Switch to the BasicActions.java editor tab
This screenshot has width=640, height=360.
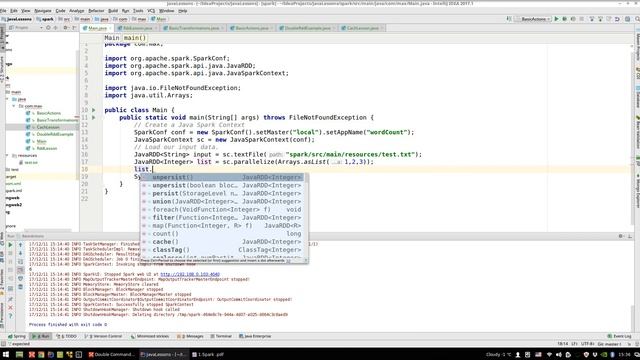pyautogui.click(x=252, y=28)
